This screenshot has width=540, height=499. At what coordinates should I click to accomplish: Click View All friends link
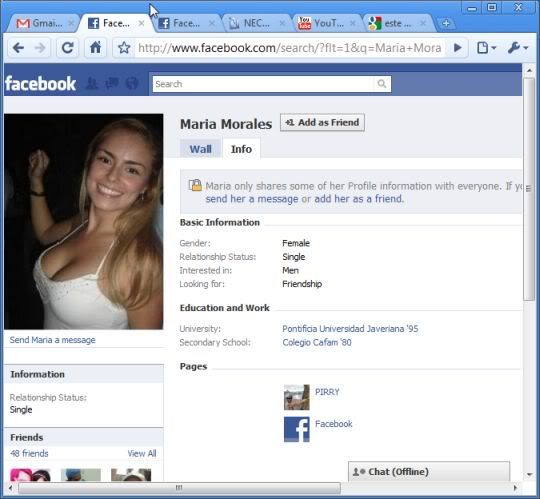(x=142, y=454)
